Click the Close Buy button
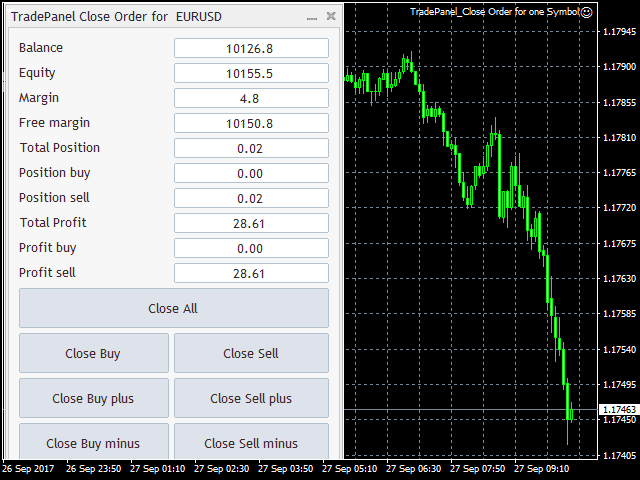 [93, 353]
